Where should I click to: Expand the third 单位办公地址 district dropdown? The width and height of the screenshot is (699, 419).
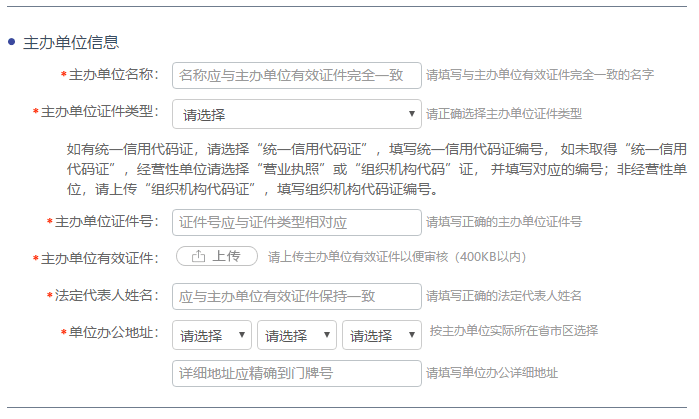tap(382, 336)
